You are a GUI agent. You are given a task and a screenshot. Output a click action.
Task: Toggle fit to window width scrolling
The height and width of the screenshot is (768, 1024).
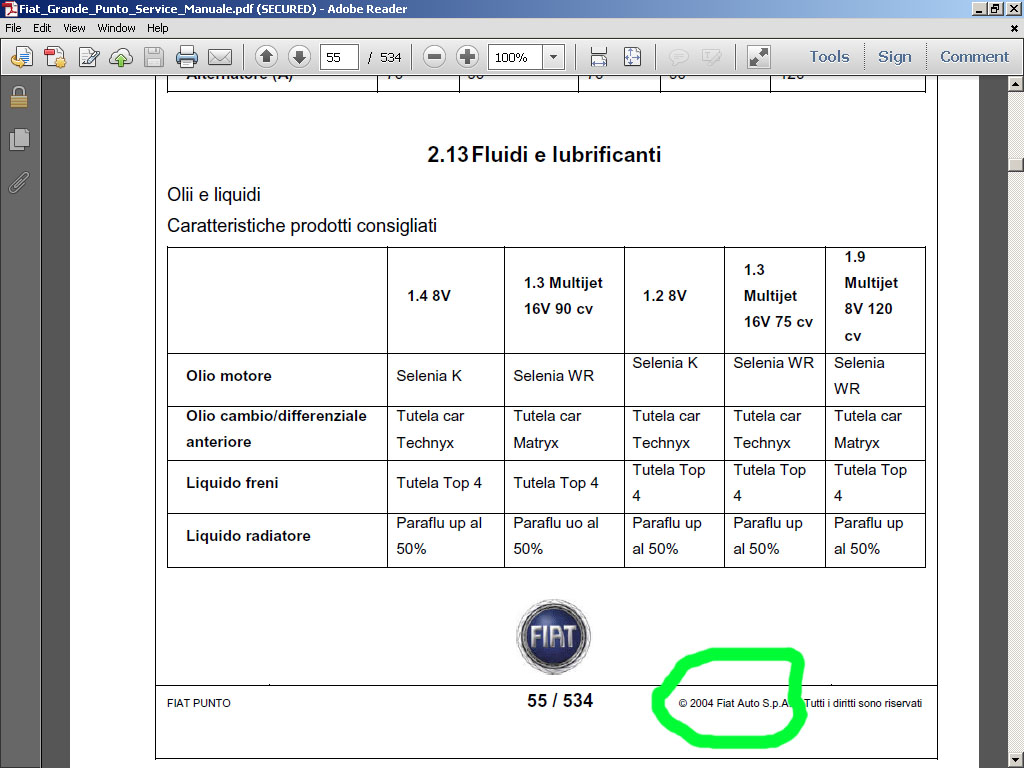coord(599,57)
